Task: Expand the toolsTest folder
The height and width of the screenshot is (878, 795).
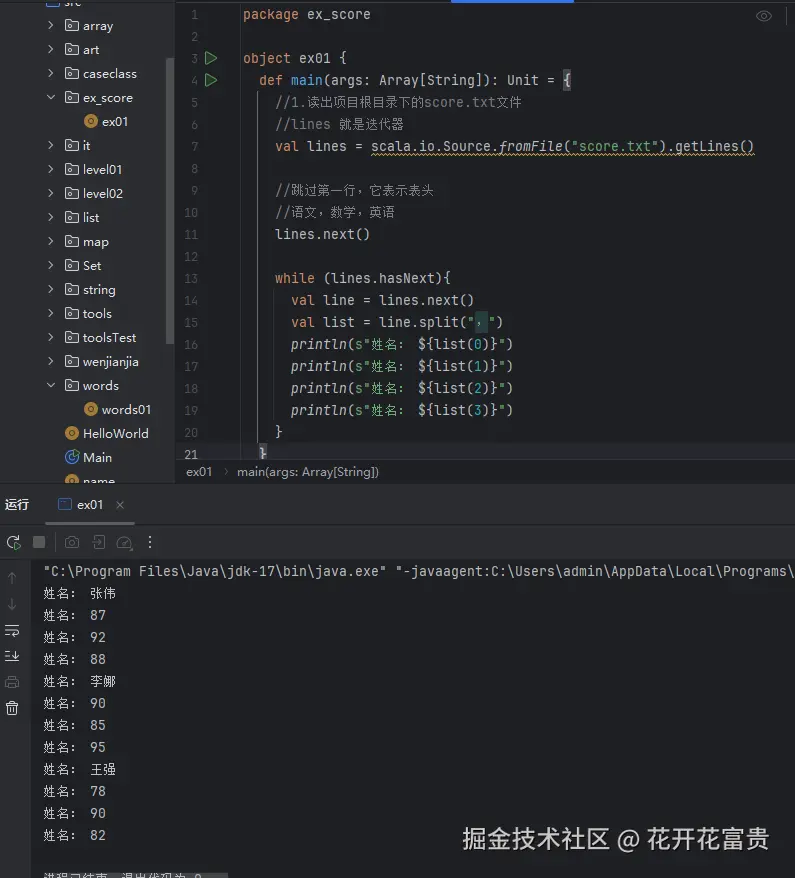Action: click(51, 337)
